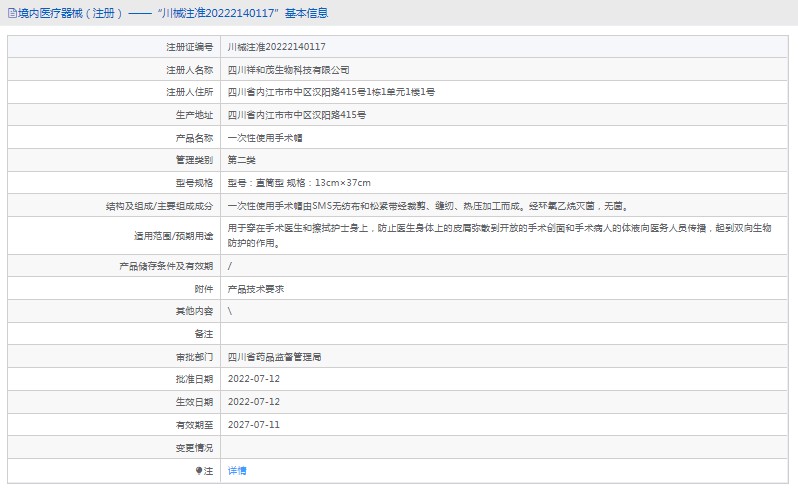798x489 pixels.
Task: Click the structure description mentioning SMS无纺布
Action: pyautogui.click(x=429, y=206)
